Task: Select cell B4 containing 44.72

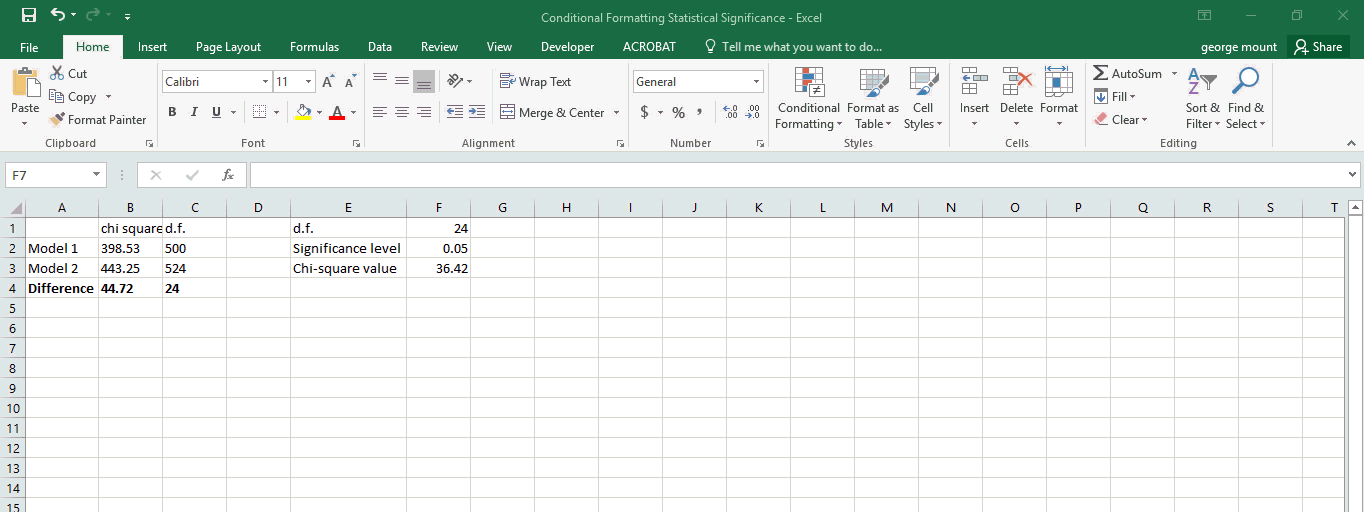Action: (x=130, y=288)
